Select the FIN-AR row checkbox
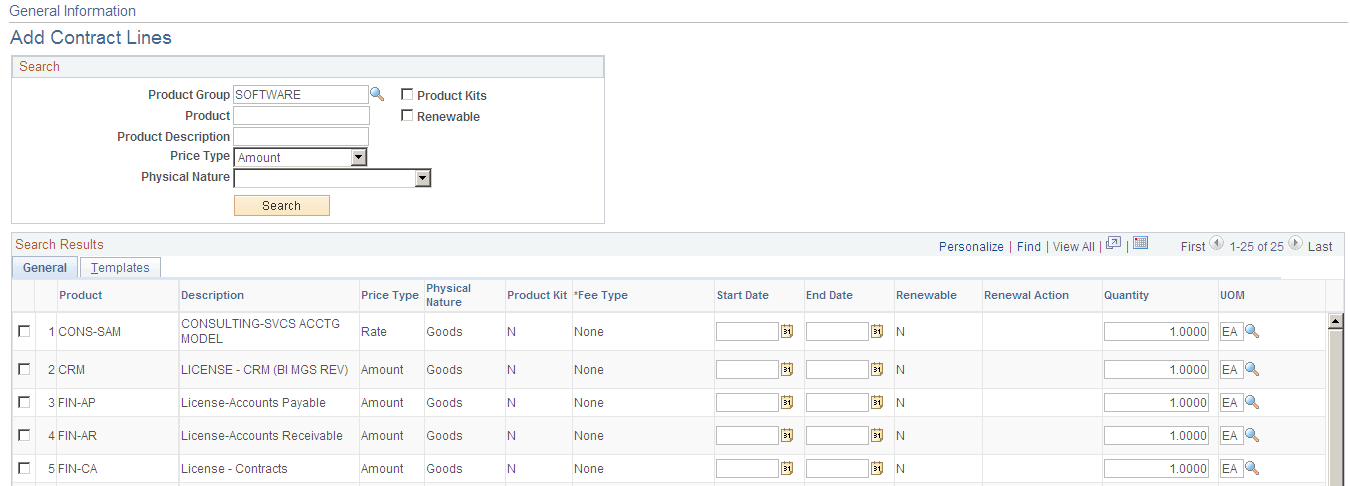 [x=24, y=435]
